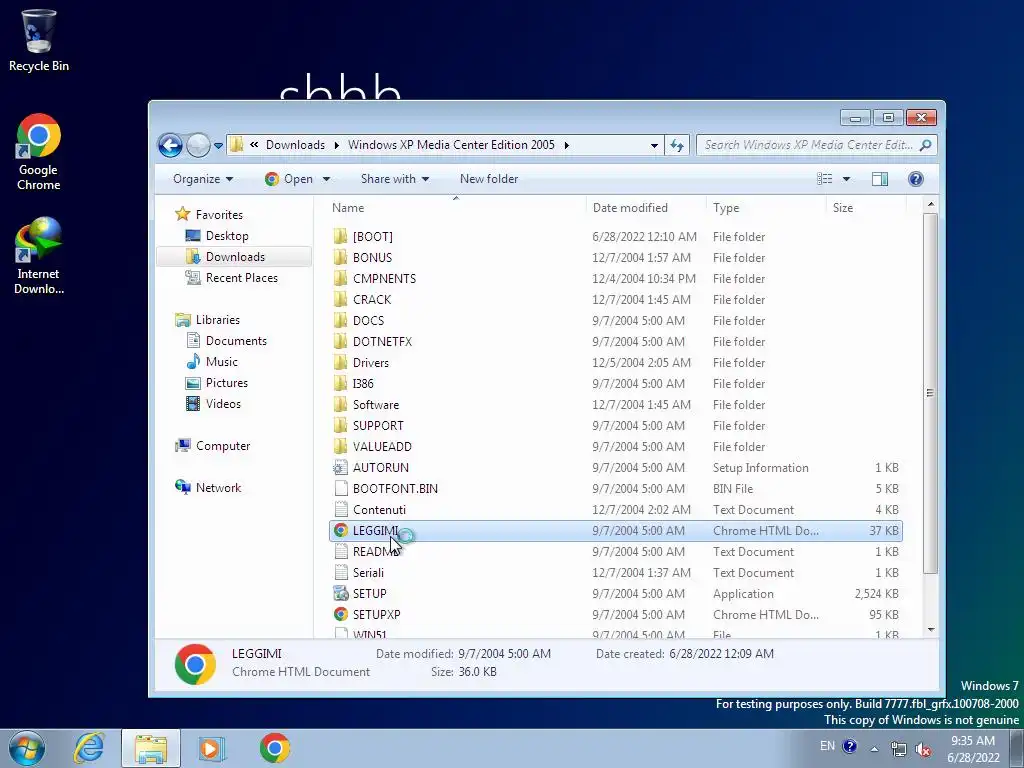The image size is (1024, 768).
Task: Click the scroll down arrow of file list
Action: pos(931,630)
